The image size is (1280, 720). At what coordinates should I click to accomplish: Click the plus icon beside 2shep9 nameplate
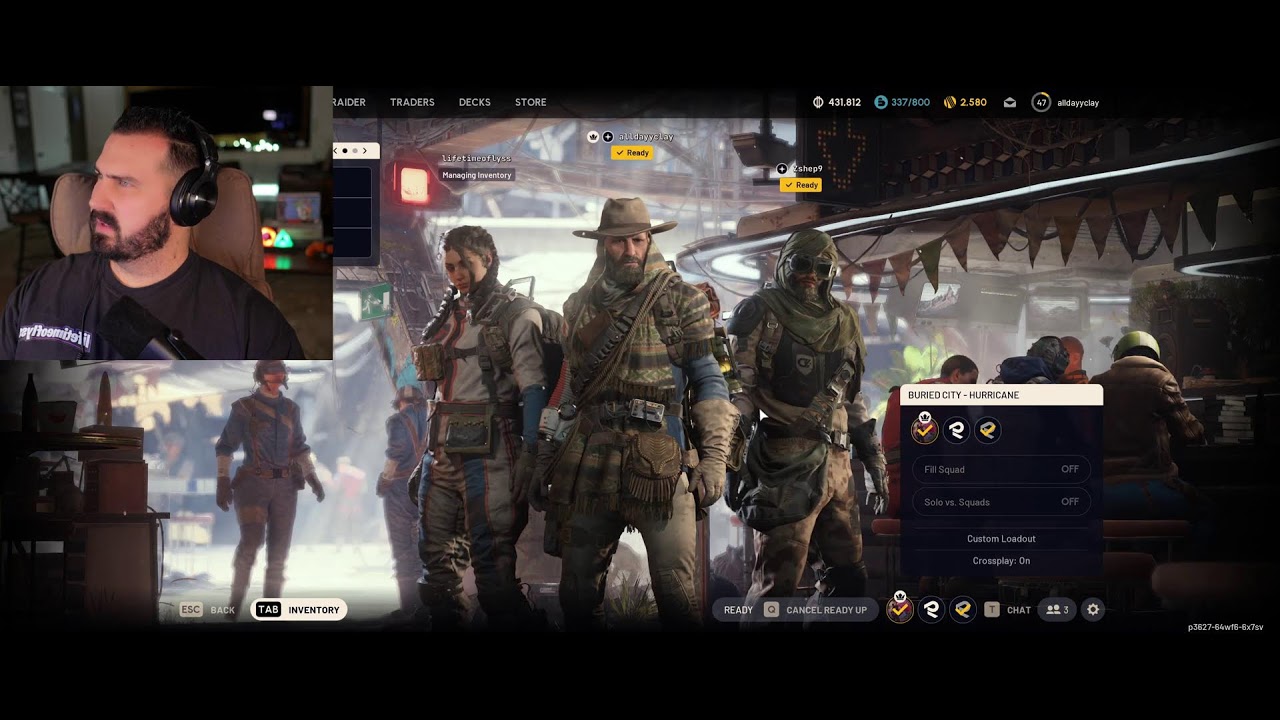[x=782, y=169]
